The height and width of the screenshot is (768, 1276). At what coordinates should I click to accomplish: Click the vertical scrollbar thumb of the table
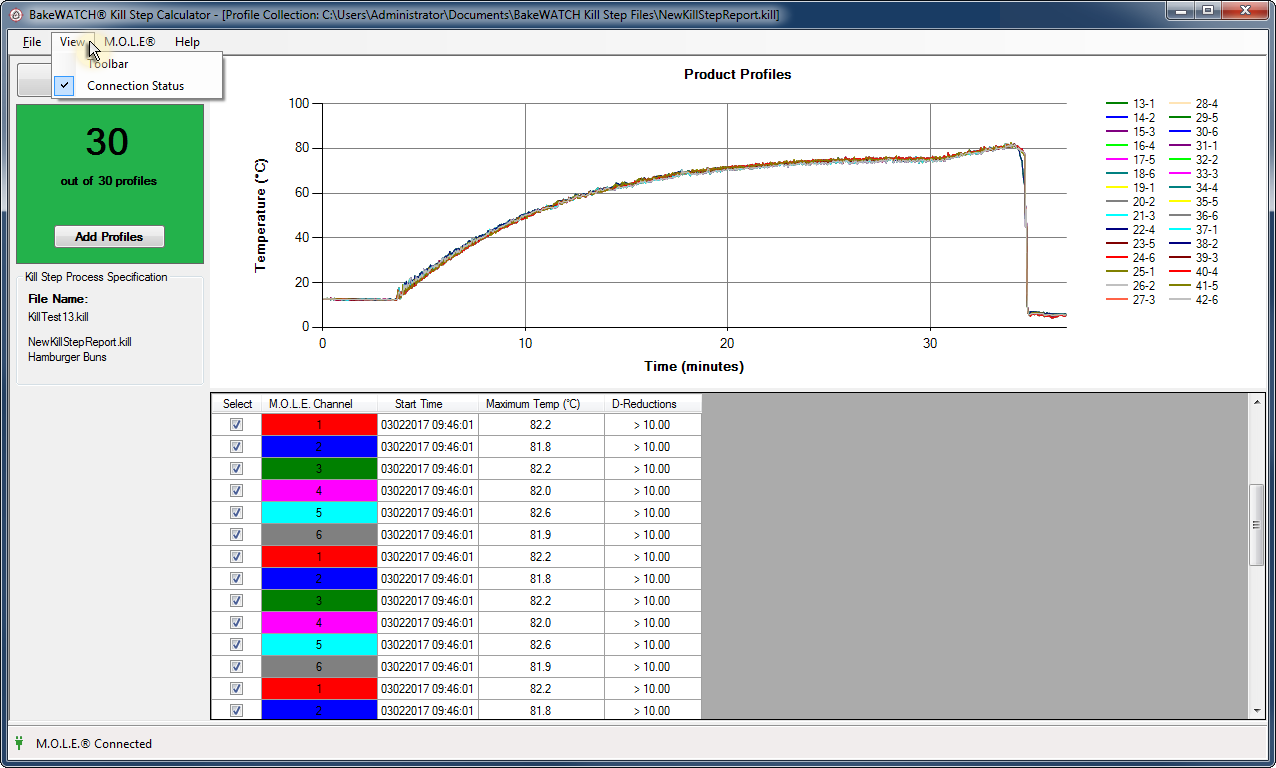pos(1257,525)
